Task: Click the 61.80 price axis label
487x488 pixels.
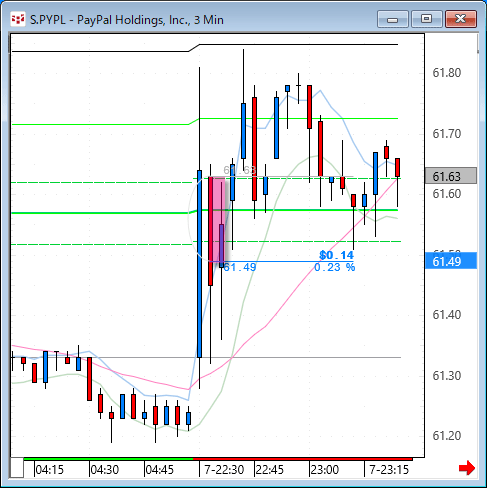Action: [447, 73]
